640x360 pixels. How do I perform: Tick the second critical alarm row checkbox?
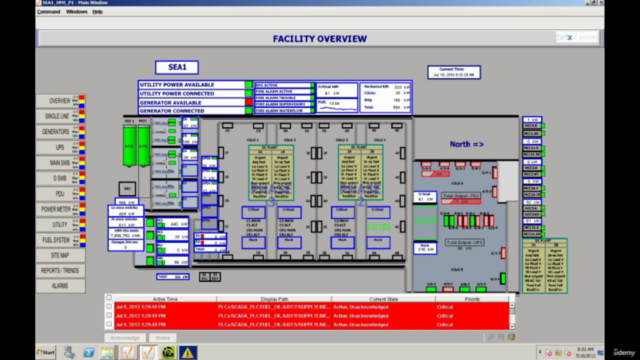coord(109,316)
